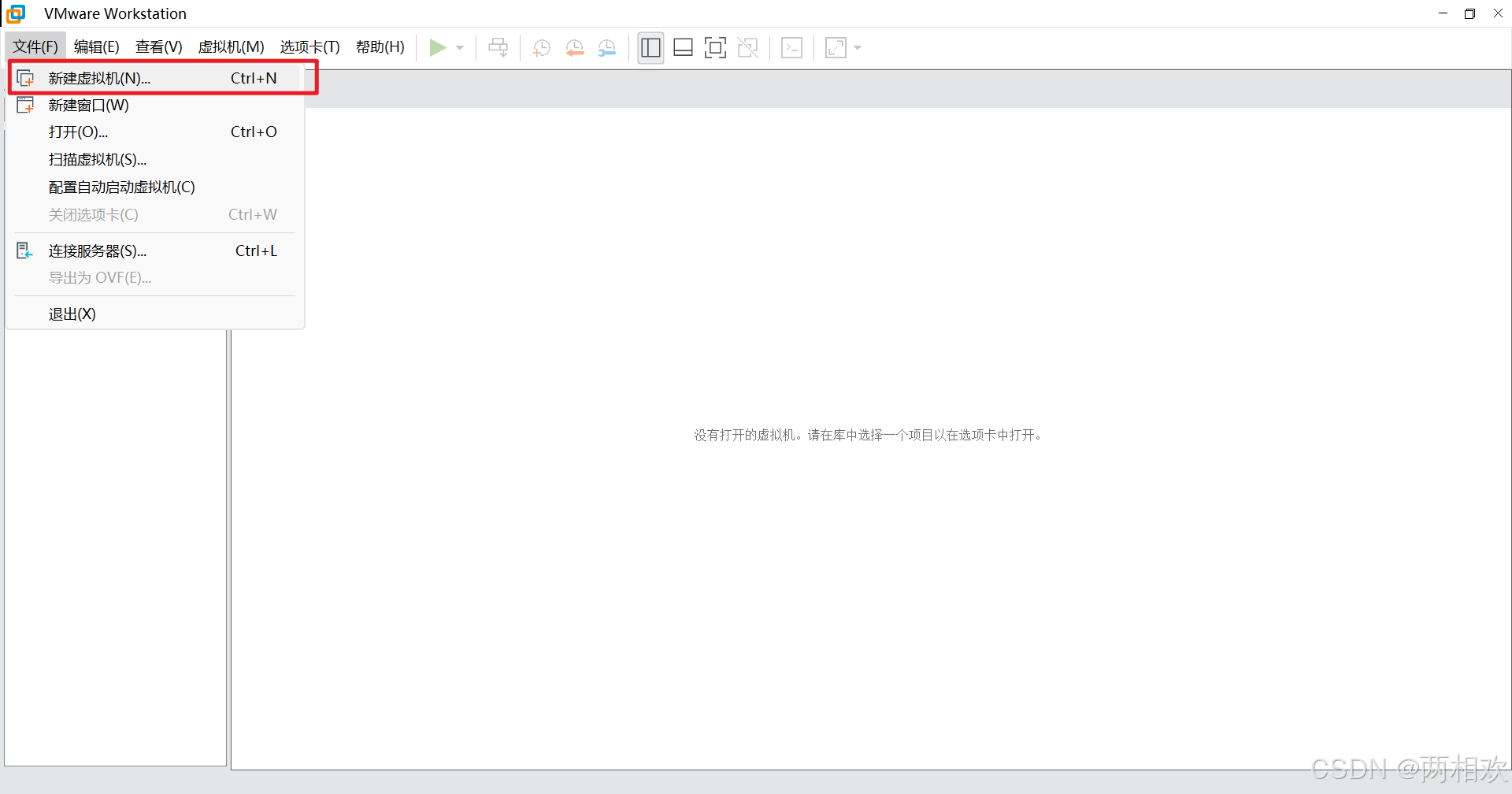Viewport: 1512px width, 794px height.
Task: Open the 选项卡(T) menu
Action: coord(309,47)
